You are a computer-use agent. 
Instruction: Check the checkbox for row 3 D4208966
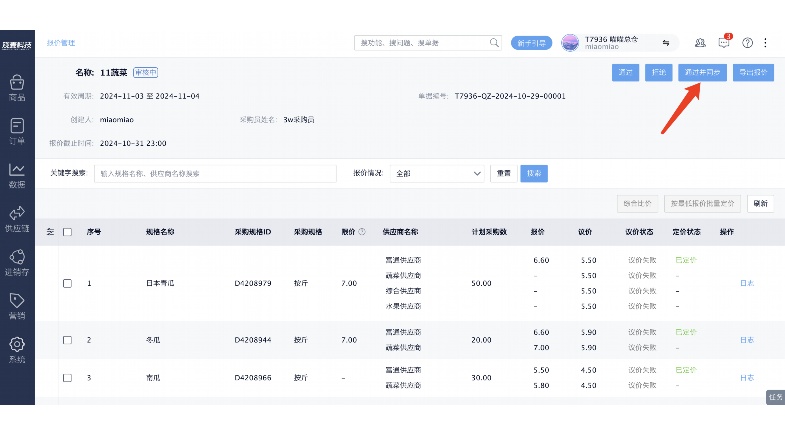pos(68,378)
